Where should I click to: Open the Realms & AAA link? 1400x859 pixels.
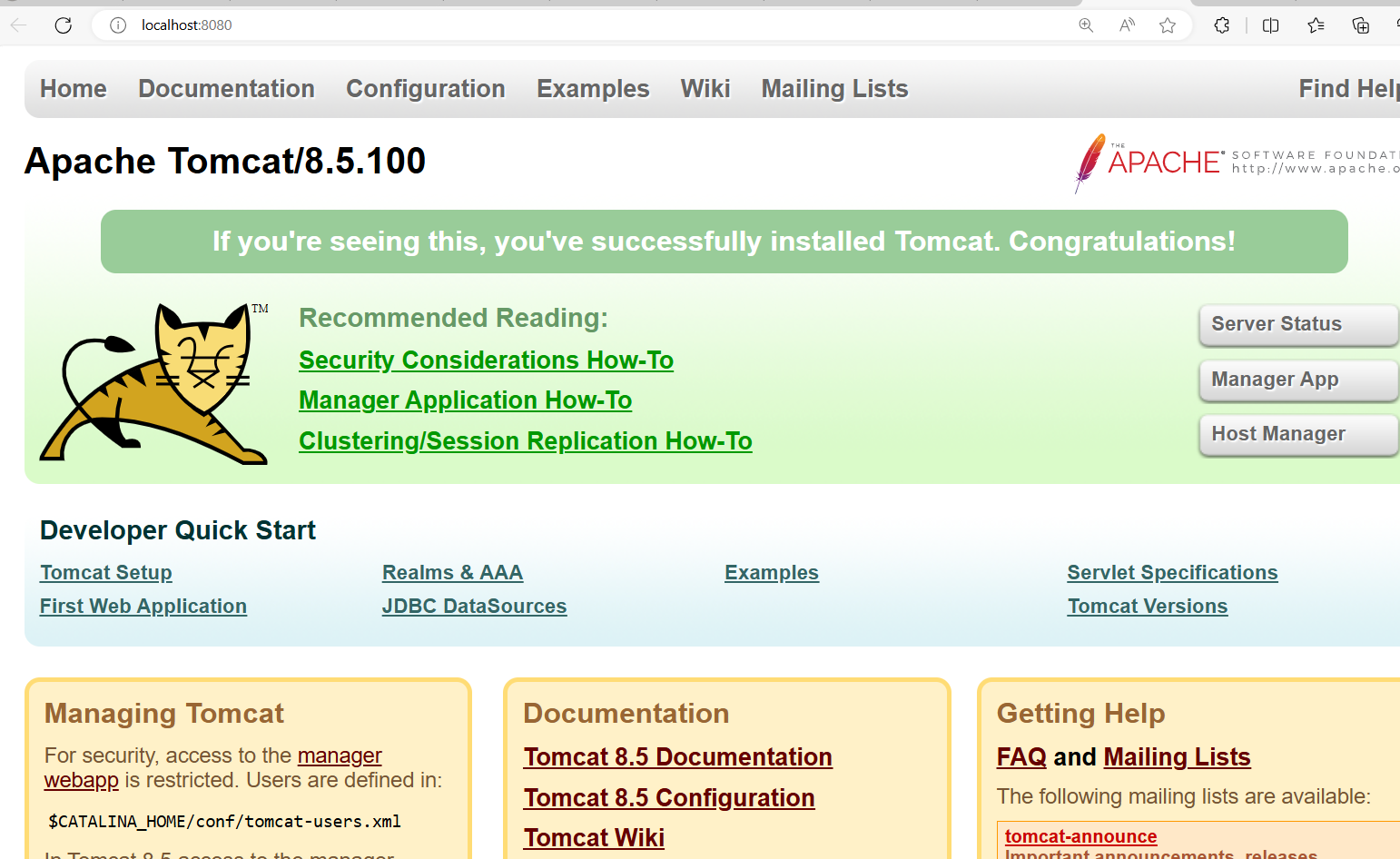click(x=452, y=573)
